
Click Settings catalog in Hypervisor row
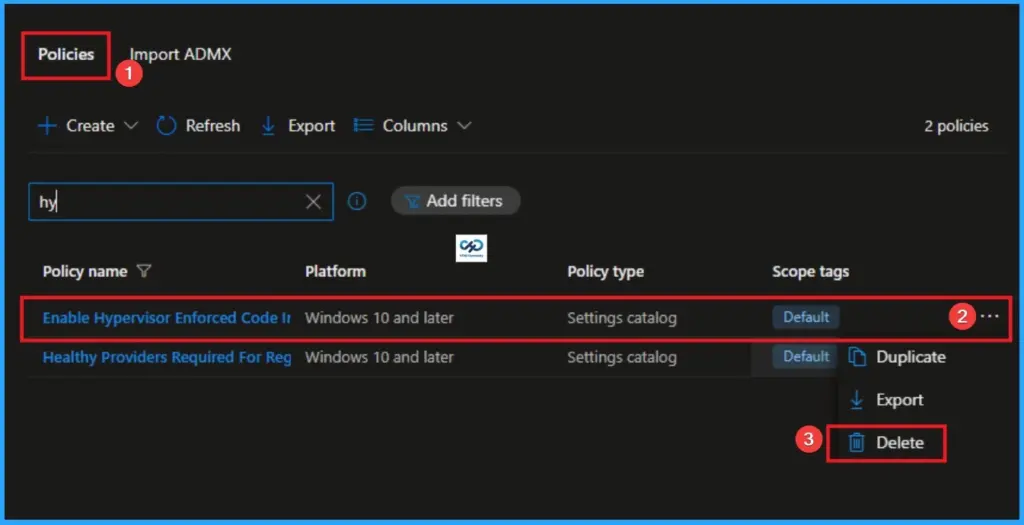point(622,318)
